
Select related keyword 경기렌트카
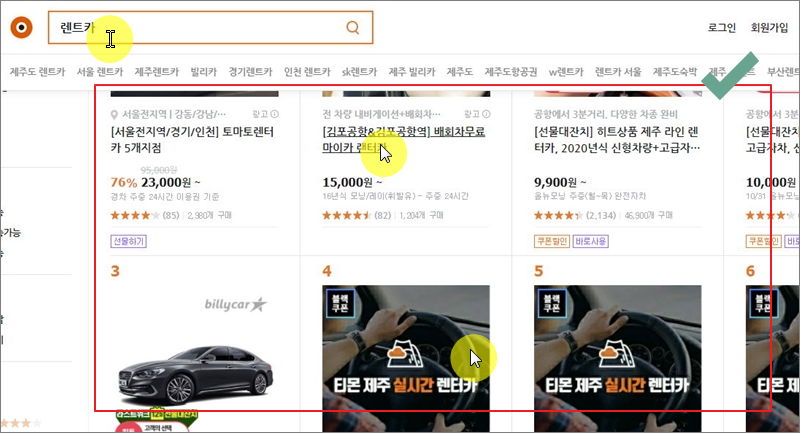(250, 72)
